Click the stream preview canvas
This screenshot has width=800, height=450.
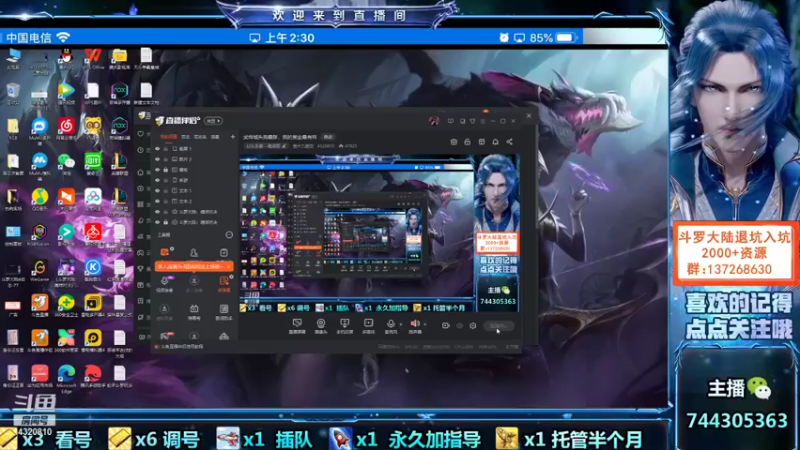point(380,234)
